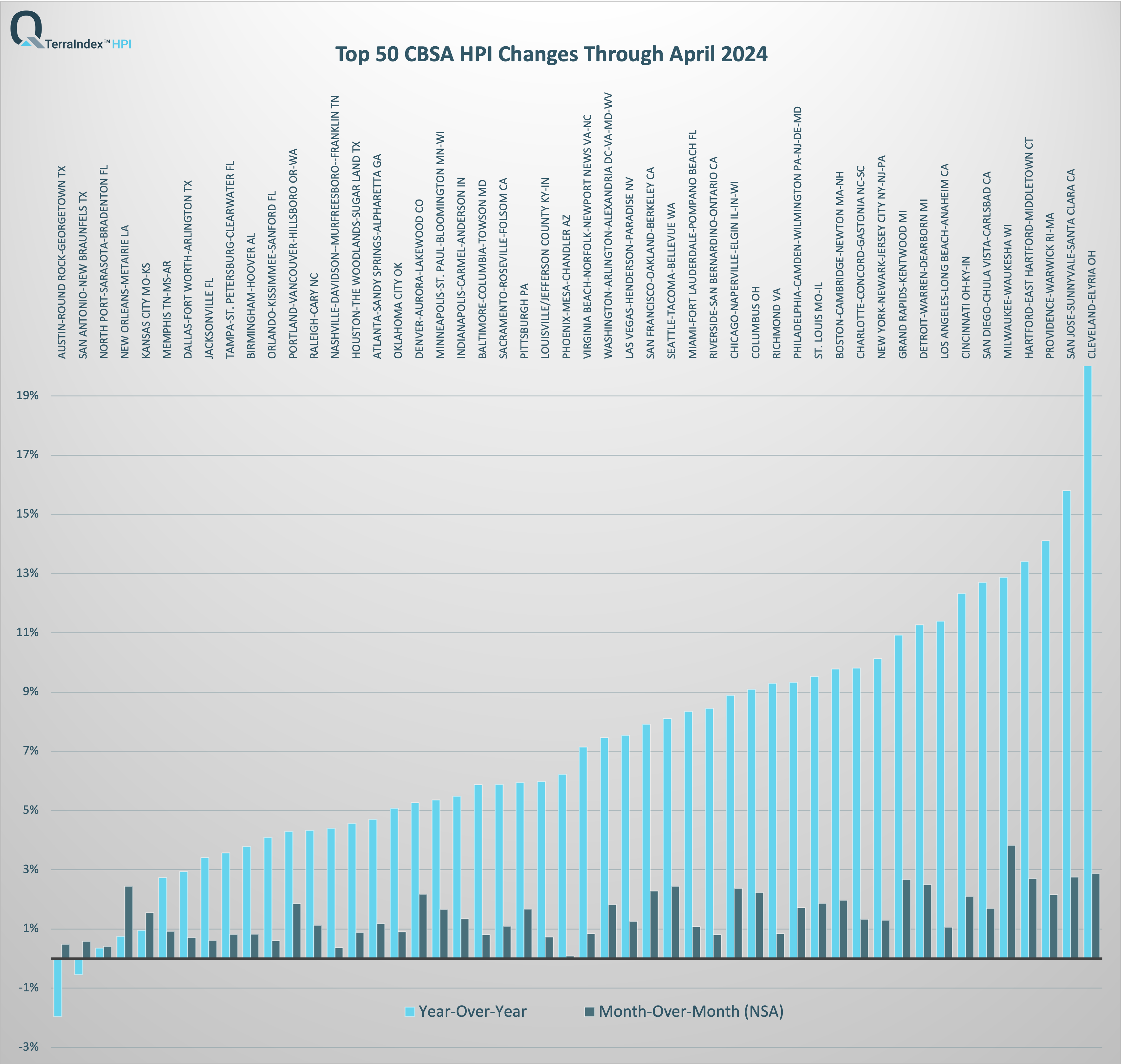Click the 'SAN FRANCISCO-OAKLAND-BERKELEY CA' label
The width and height of the screenshot is (1123, 1064).
[650, 263]
